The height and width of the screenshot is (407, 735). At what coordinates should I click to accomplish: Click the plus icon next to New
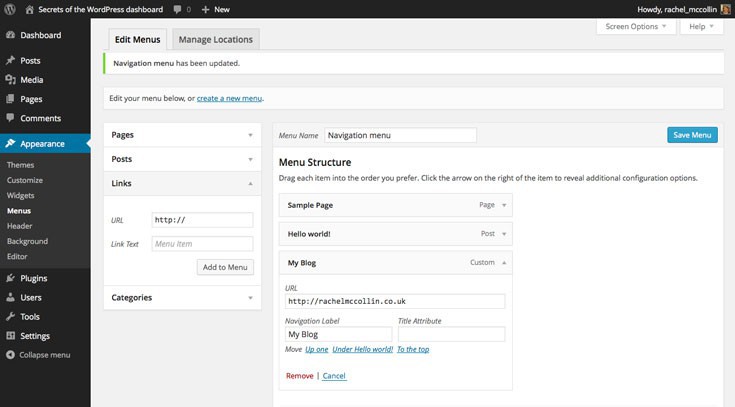[205, 9]
